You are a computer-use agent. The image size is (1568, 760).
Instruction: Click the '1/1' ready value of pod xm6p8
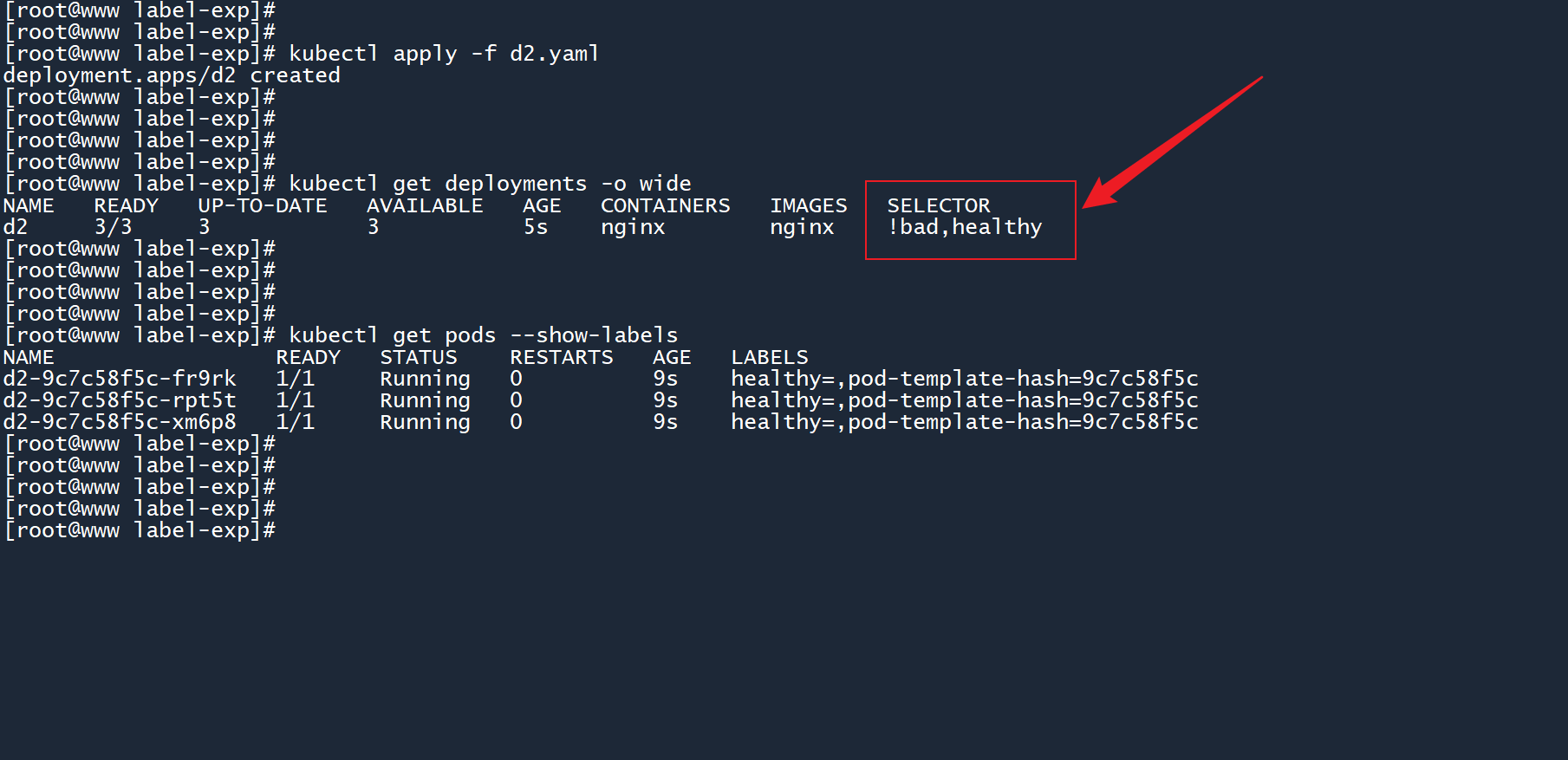296,422
